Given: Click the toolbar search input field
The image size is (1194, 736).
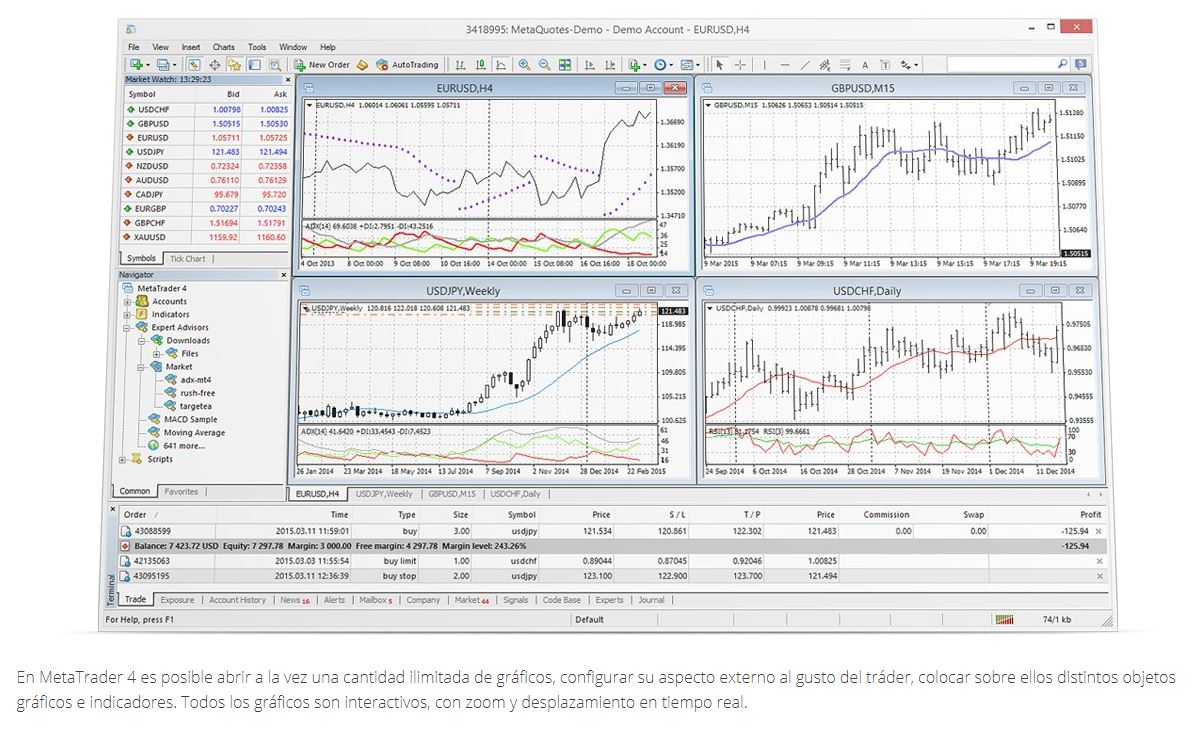Looking at the screenshot, I should point(999,65).
